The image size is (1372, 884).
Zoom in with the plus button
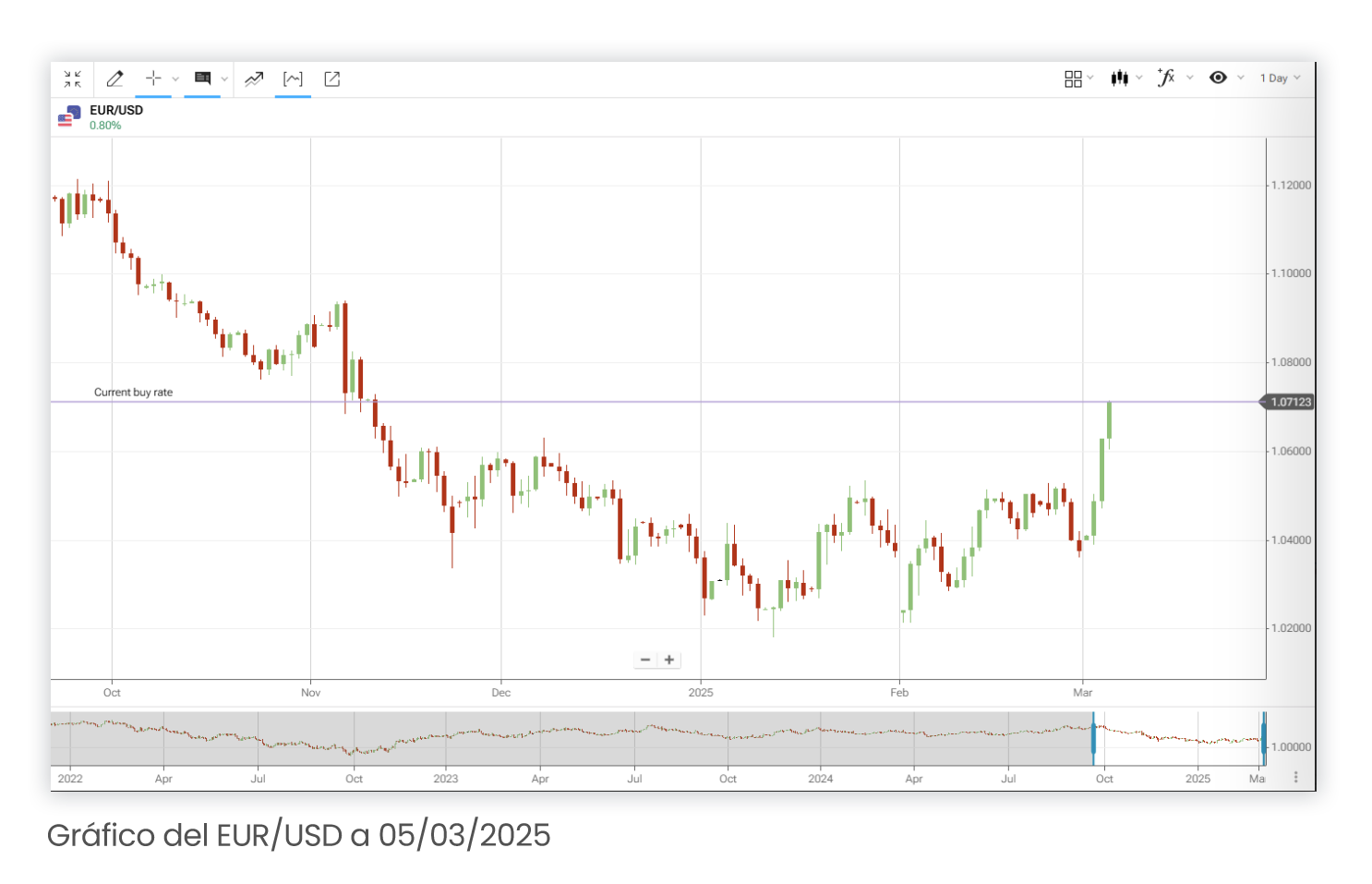tap(669, 660)
